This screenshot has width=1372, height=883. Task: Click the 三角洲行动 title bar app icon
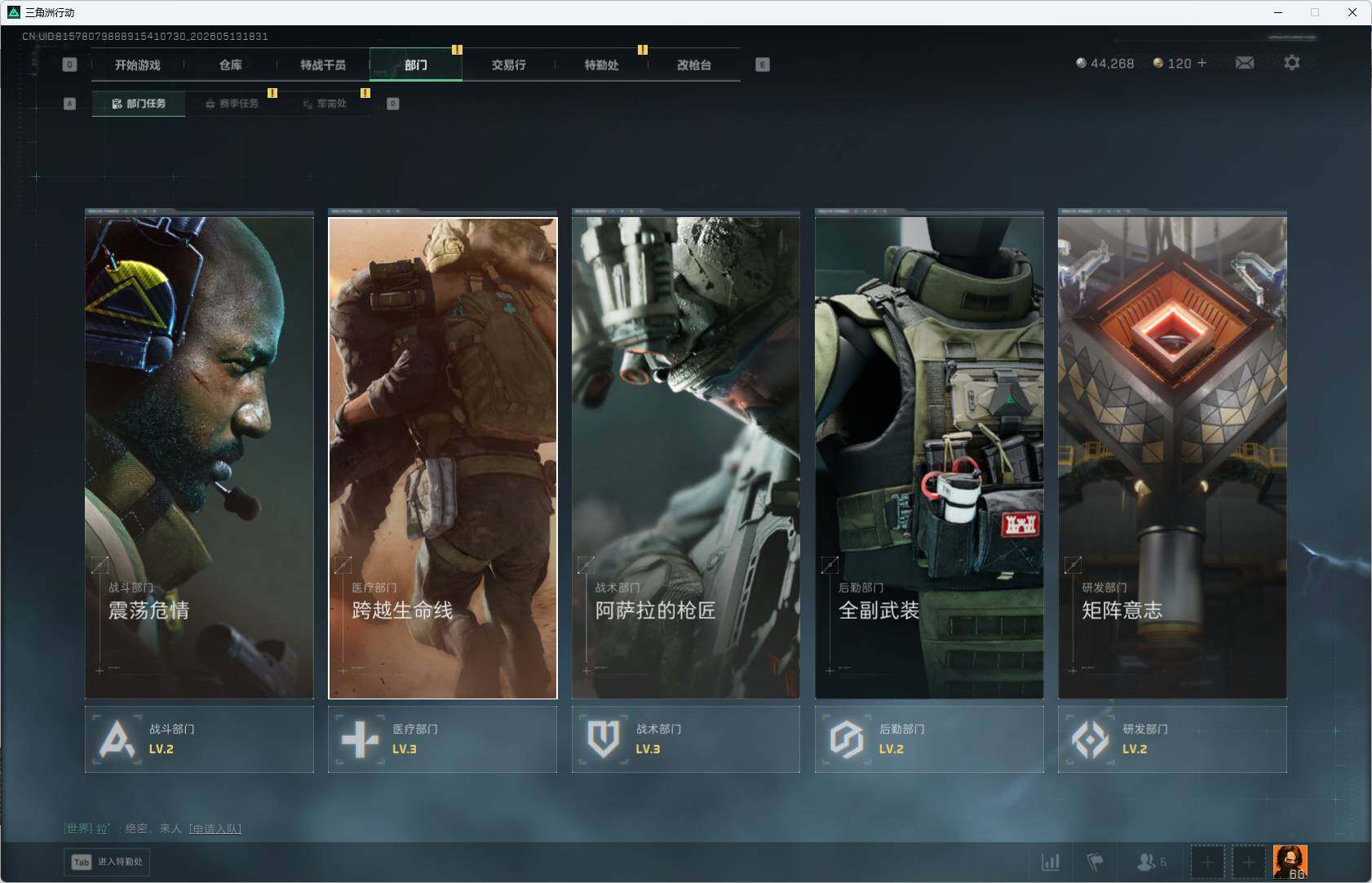pyautogui.click(x=13, y=12)
